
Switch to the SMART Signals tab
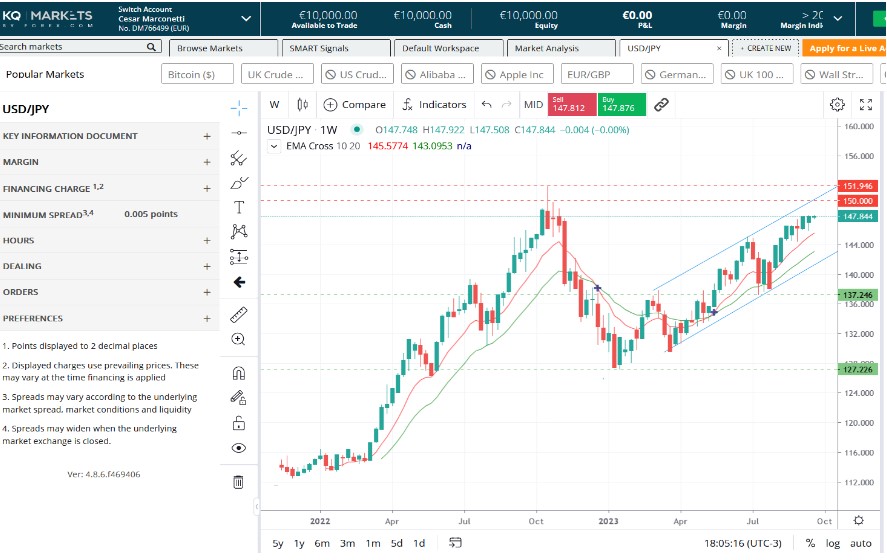[335, 48]
